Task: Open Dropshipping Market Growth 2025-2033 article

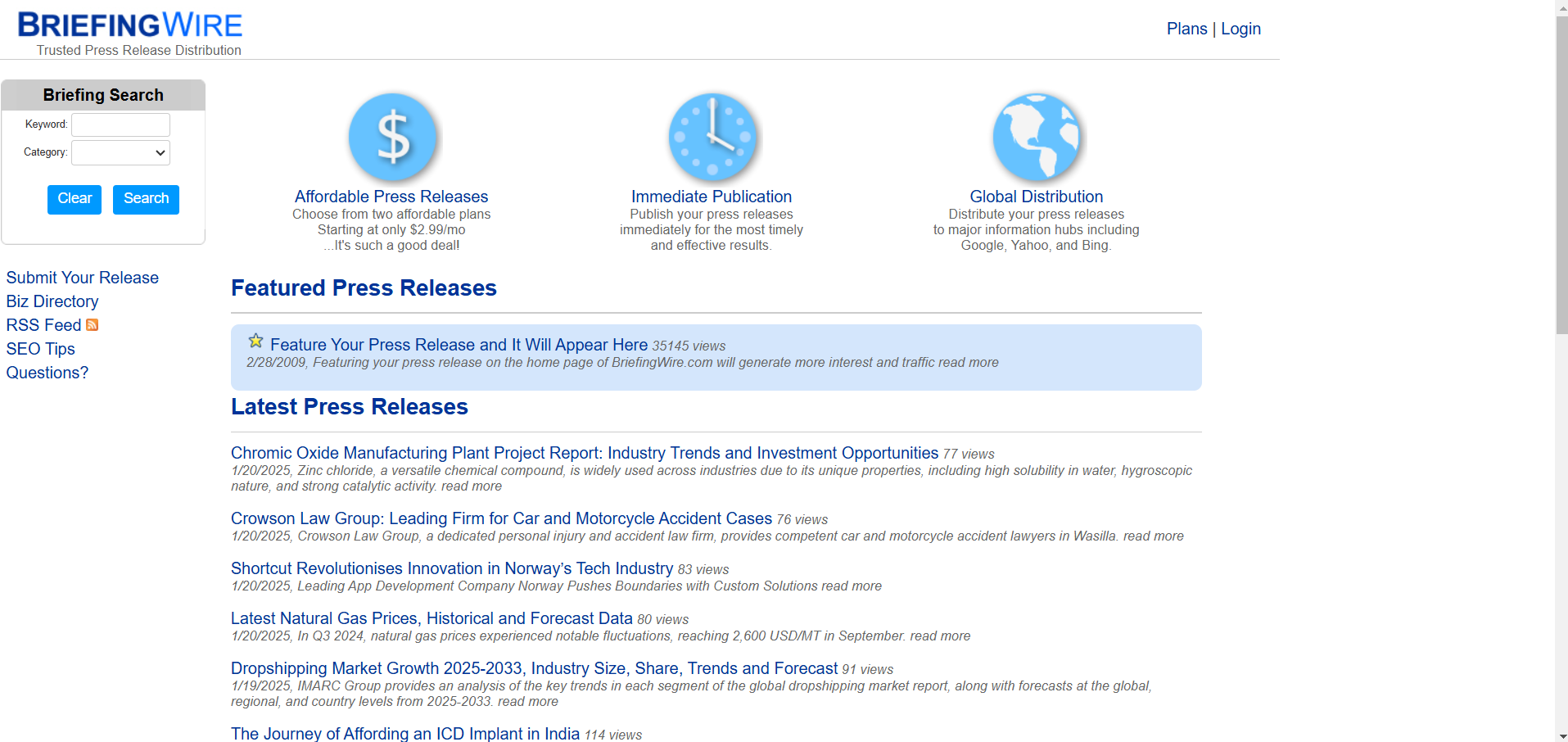Action: [x=534, y=668]
